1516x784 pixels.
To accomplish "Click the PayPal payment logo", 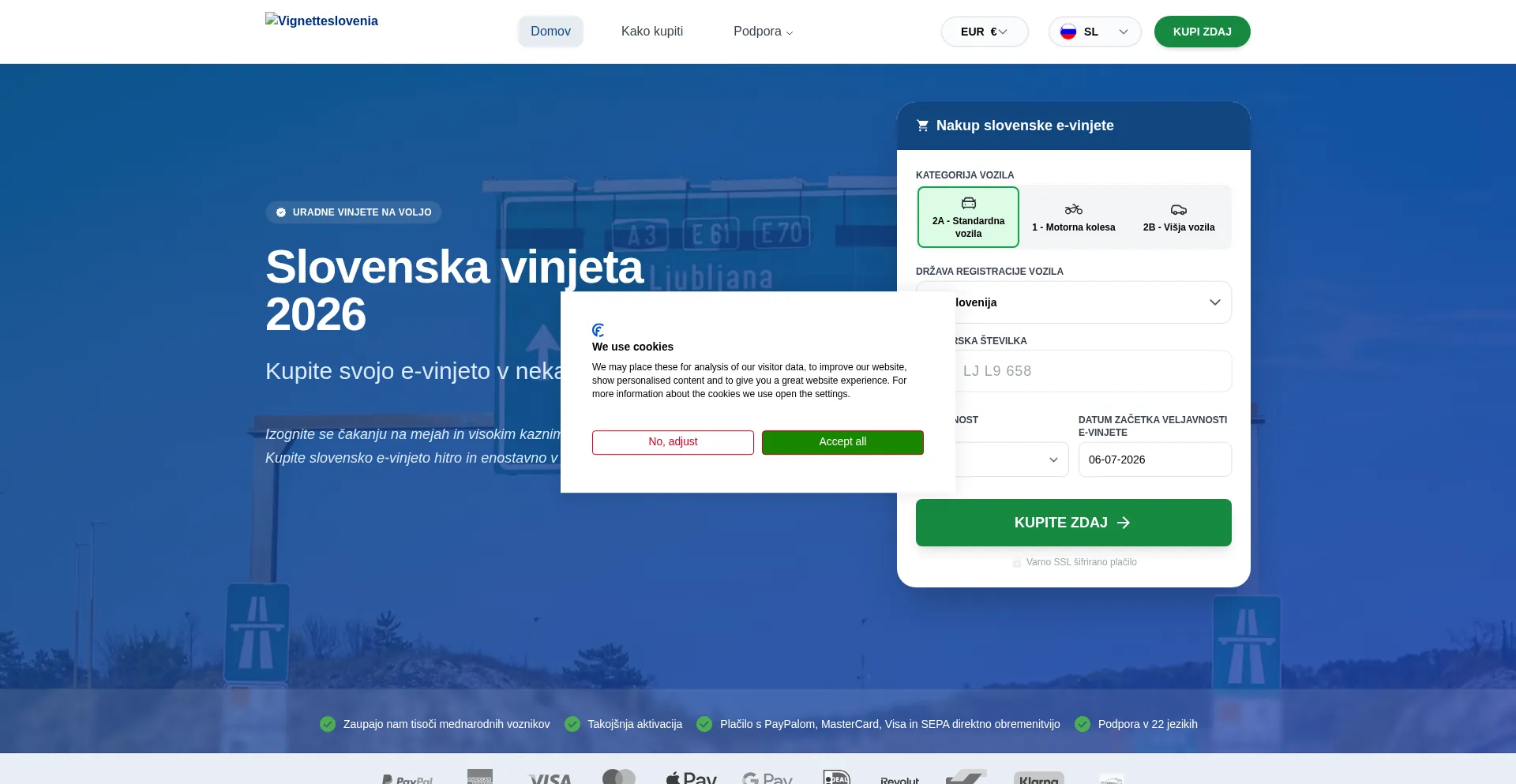I will tap(407, 778).
